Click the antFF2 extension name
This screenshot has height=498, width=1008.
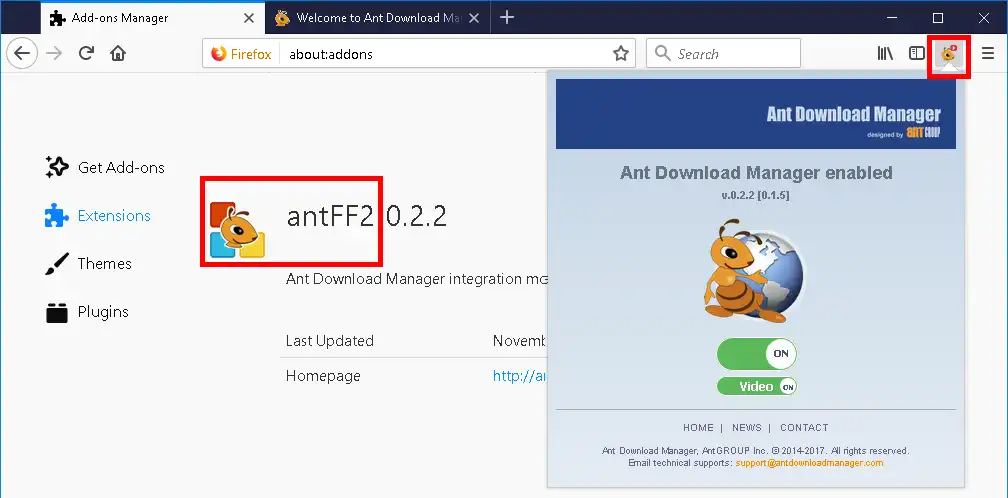point(330,217)
